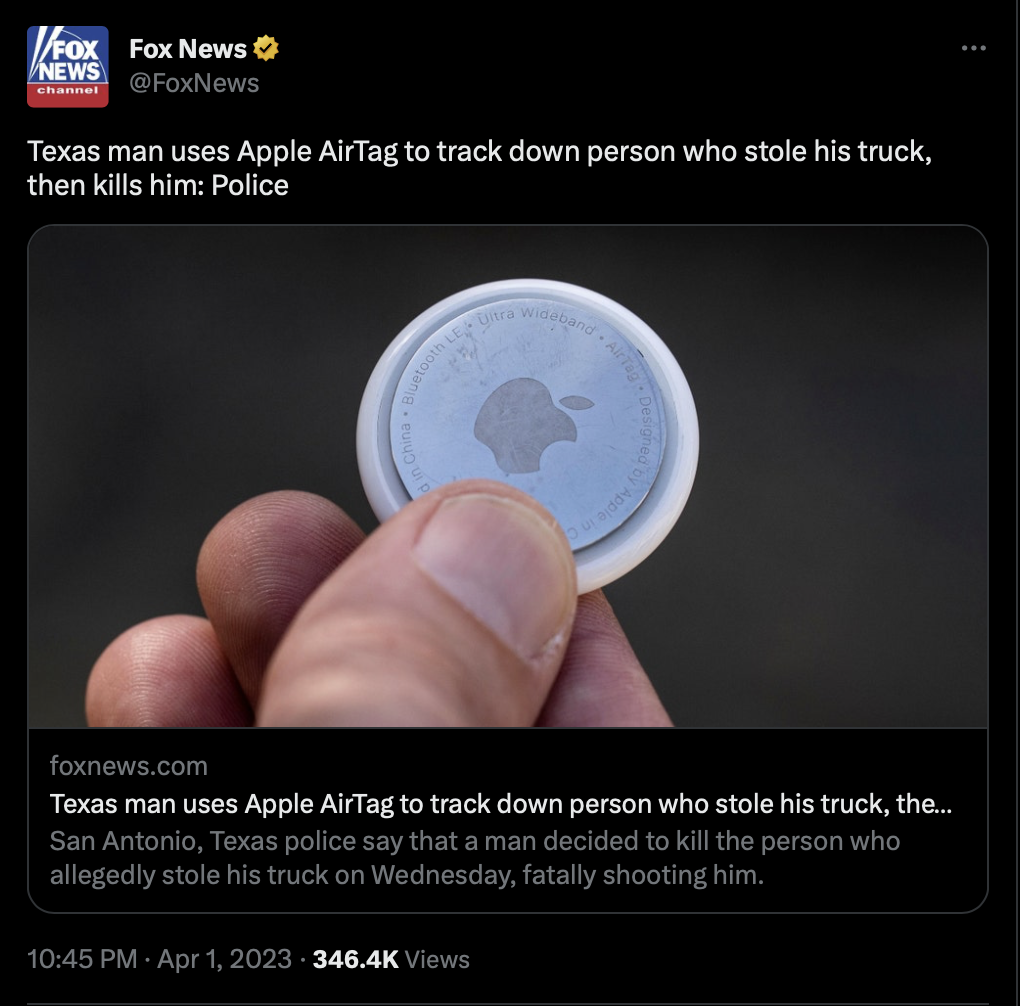Click the Views label
This screenshot has height=1006, width=1020.
tap(436, 960)
